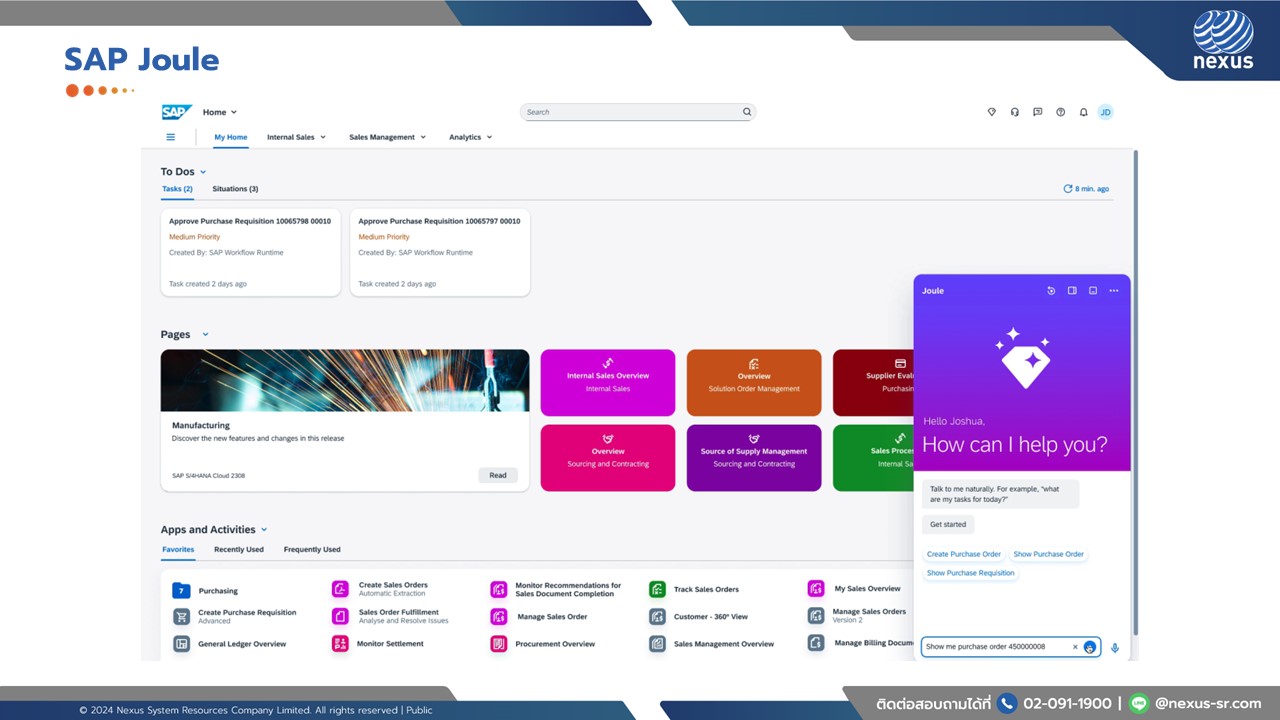The height and width of the screenshot is (720, 1280).
Task: Click the microphone icon in the Joule input
Action: tap(1115, 648)
